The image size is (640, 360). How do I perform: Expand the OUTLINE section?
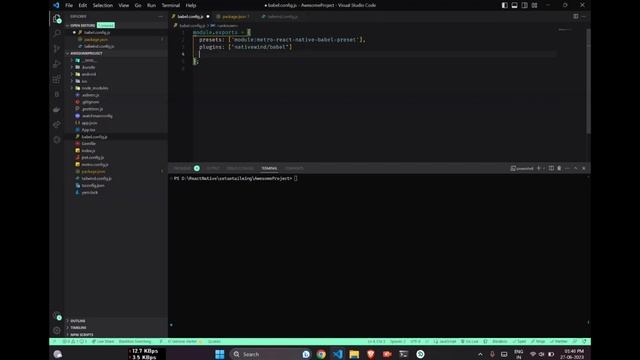[78, 321]
